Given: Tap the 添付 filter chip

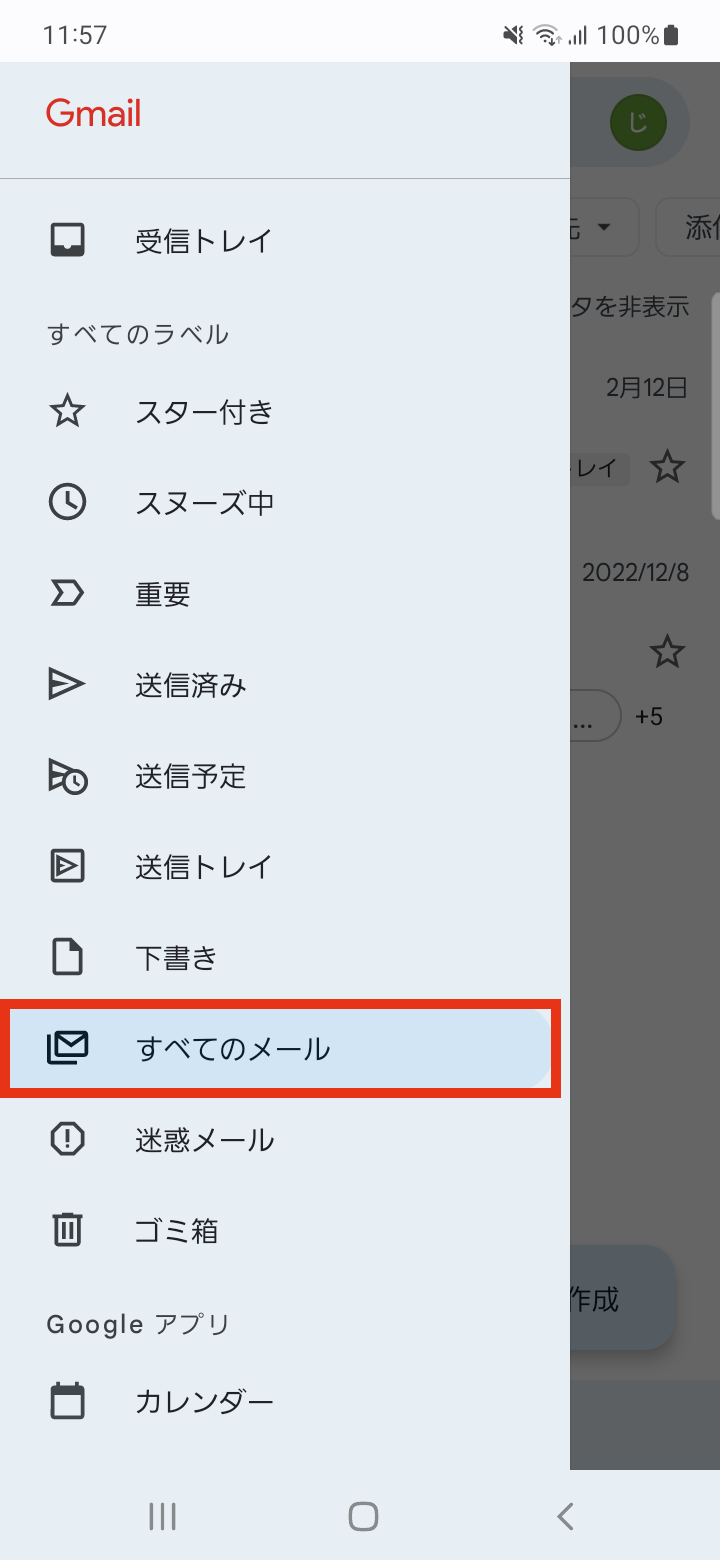Looking at the screenshot, I should [688, 227].
